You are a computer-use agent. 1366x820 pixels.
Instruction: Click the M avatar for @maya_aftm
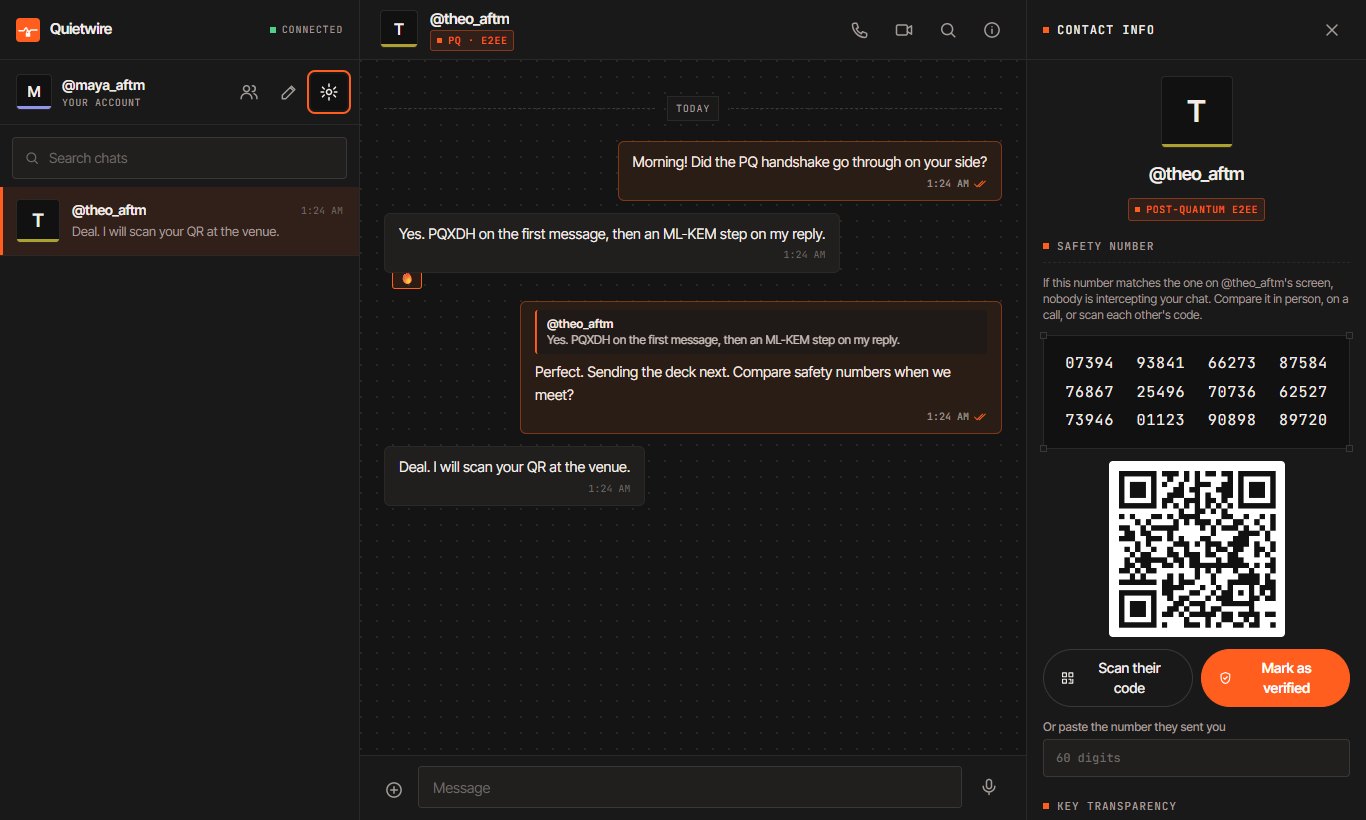click(34, 91)
